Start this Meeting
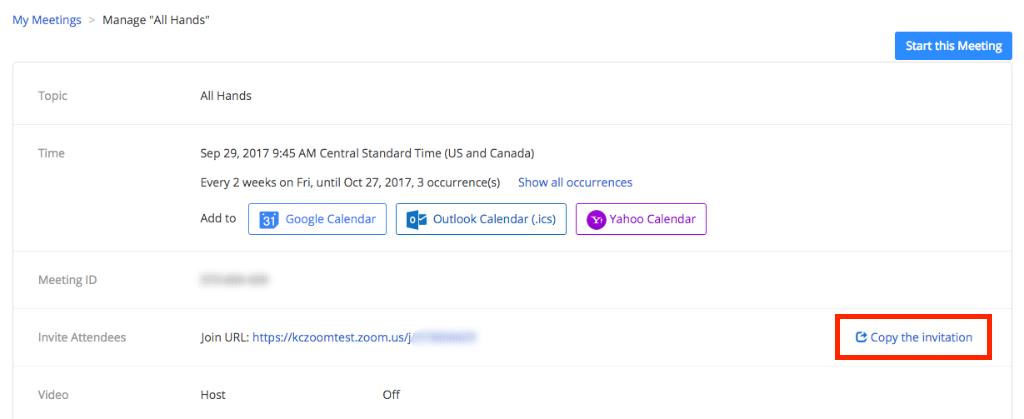1024x419 pixels. coord(953,46)
